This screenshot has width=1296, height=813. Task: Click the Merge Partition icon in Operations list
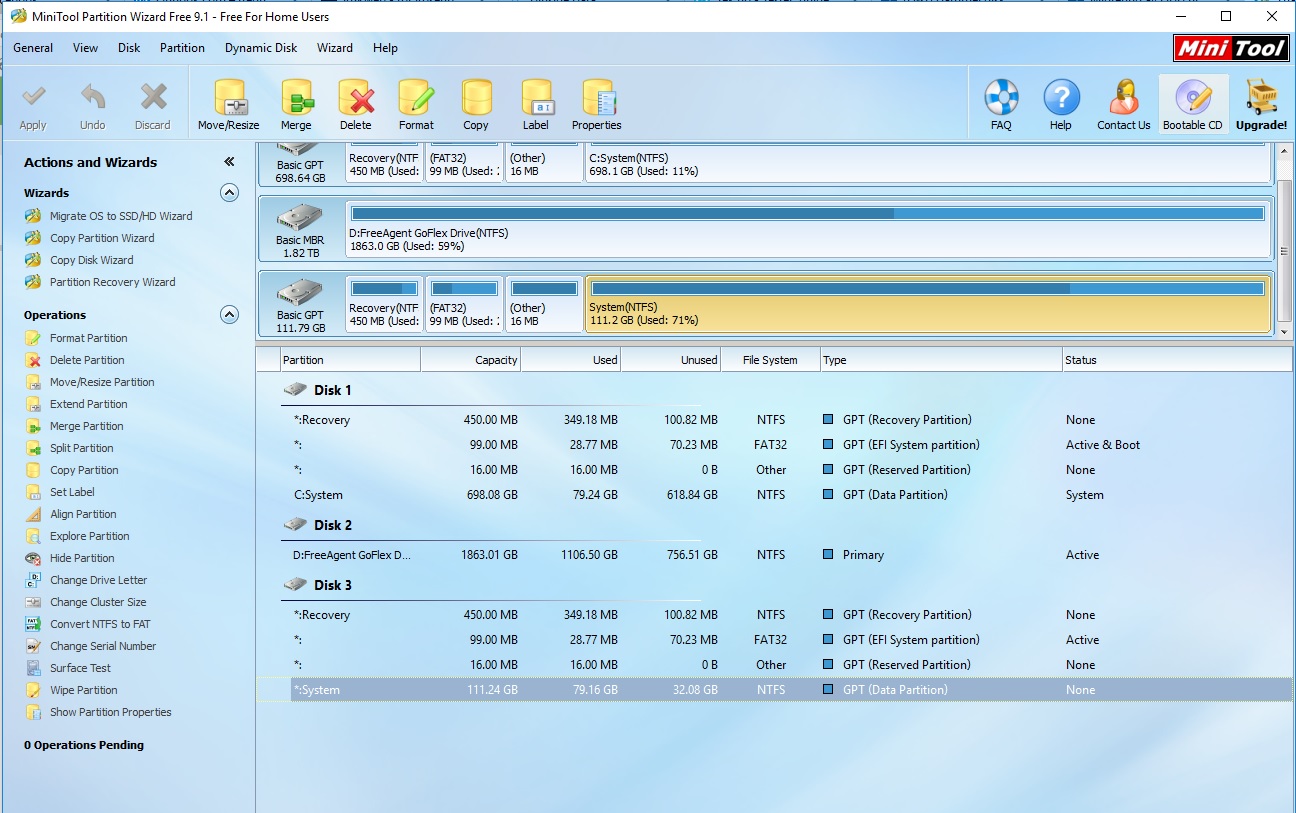[33, 426]
